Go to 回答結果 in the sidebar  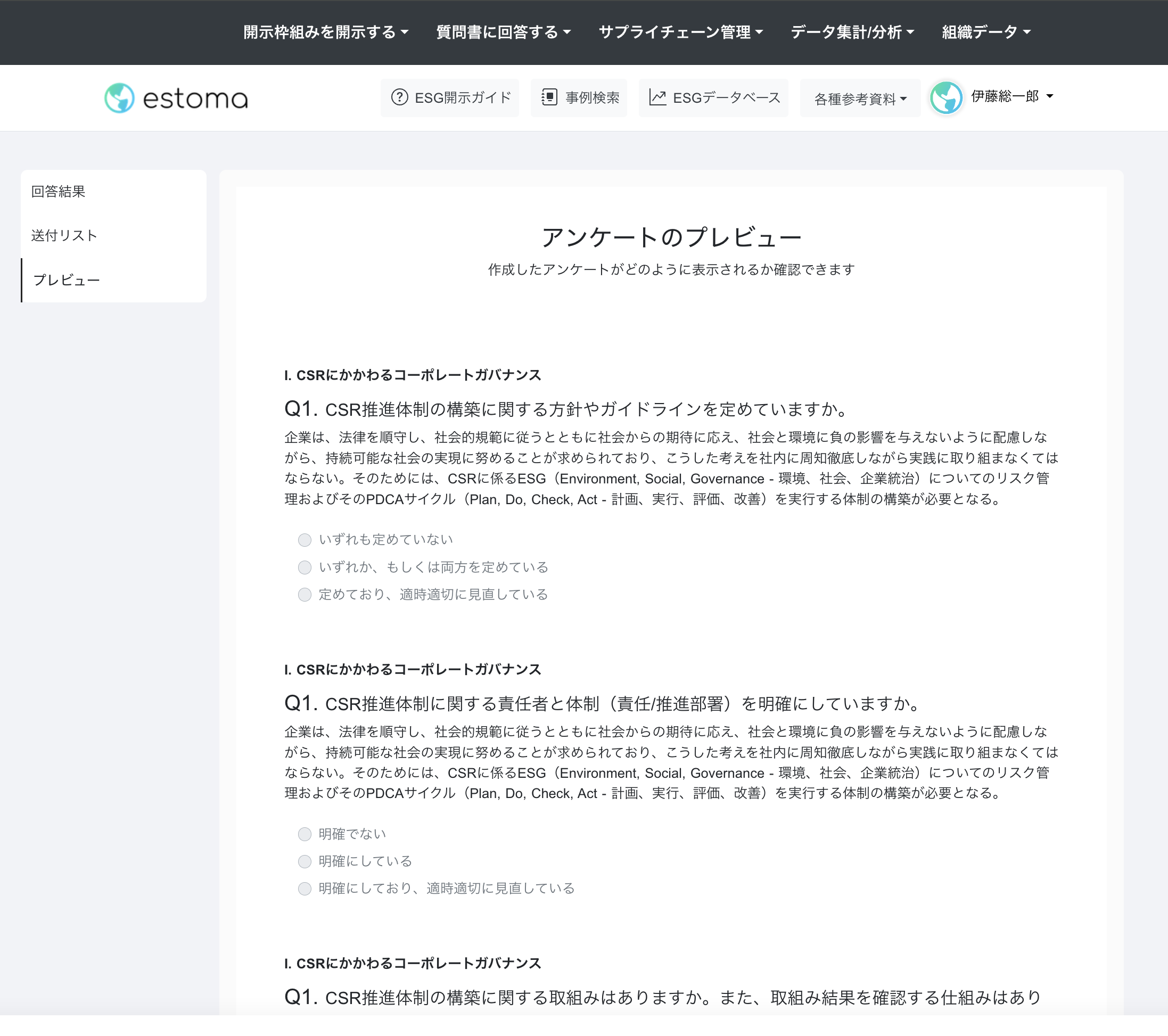coord(59,192)
